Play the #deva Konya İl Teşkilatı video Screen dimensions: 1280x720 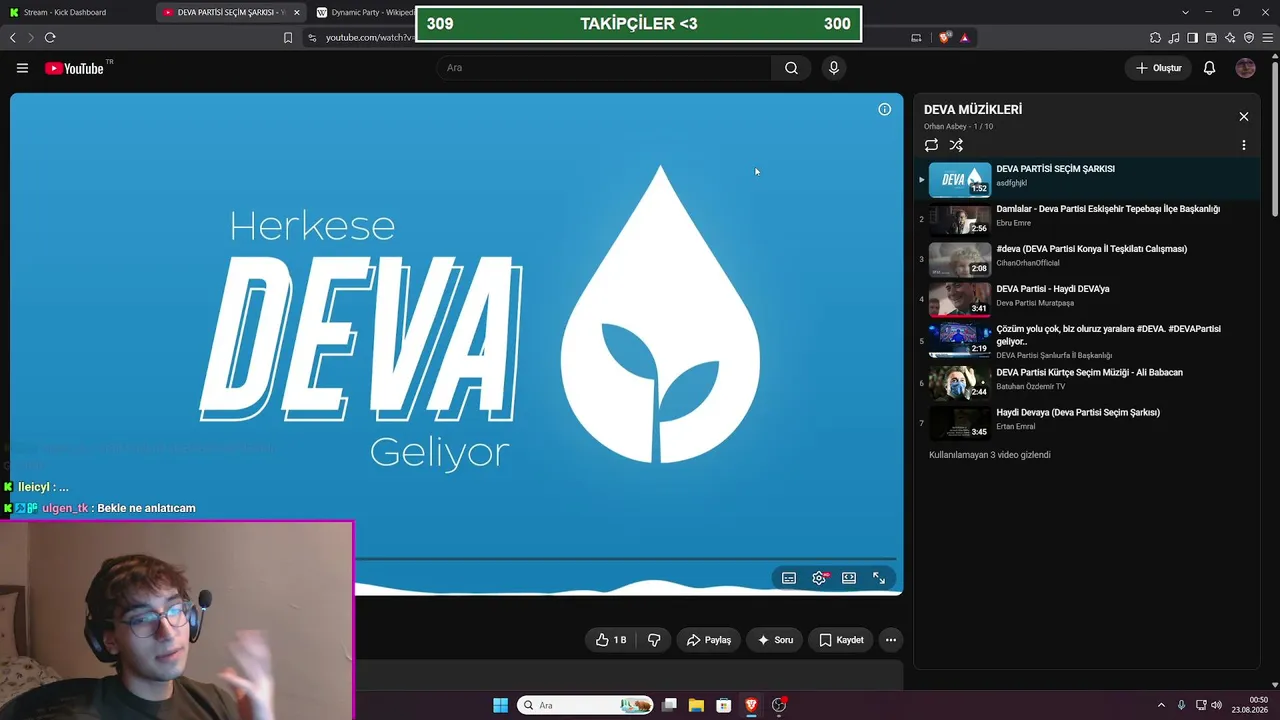1088,260
